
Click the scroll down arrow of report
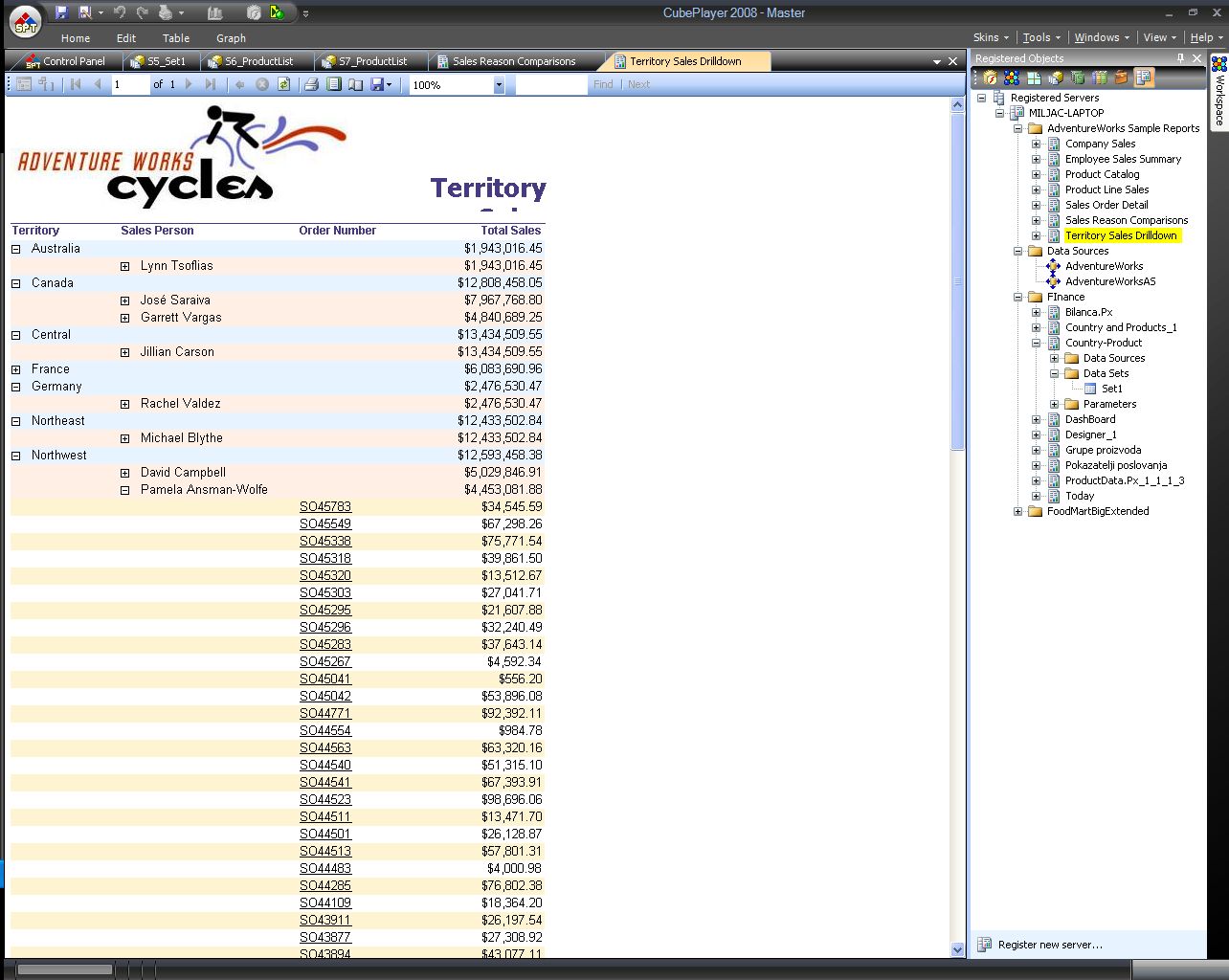point(957,949)
